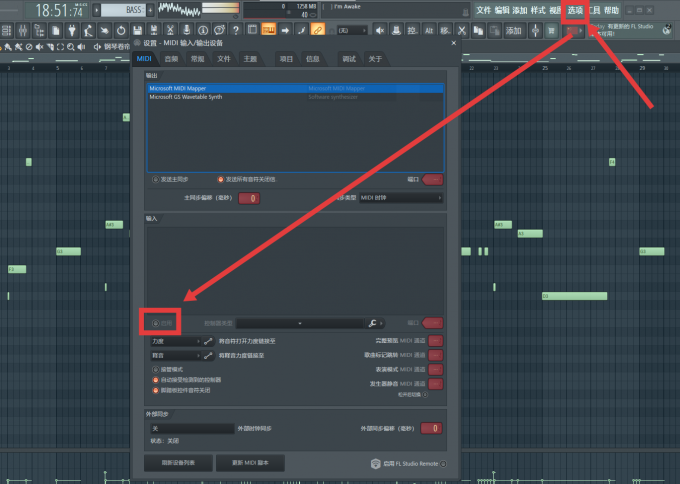Open the snap selector dropdown in toolbar
This screenshot has height=484, width=680.
click(x=352, y=30)
